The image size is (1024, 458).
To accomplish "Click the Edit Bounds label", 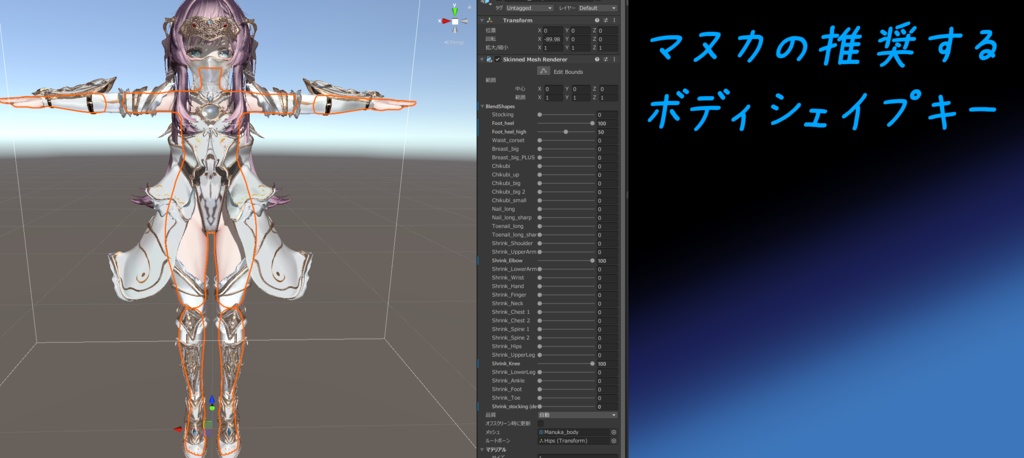I will pos(568,72).
